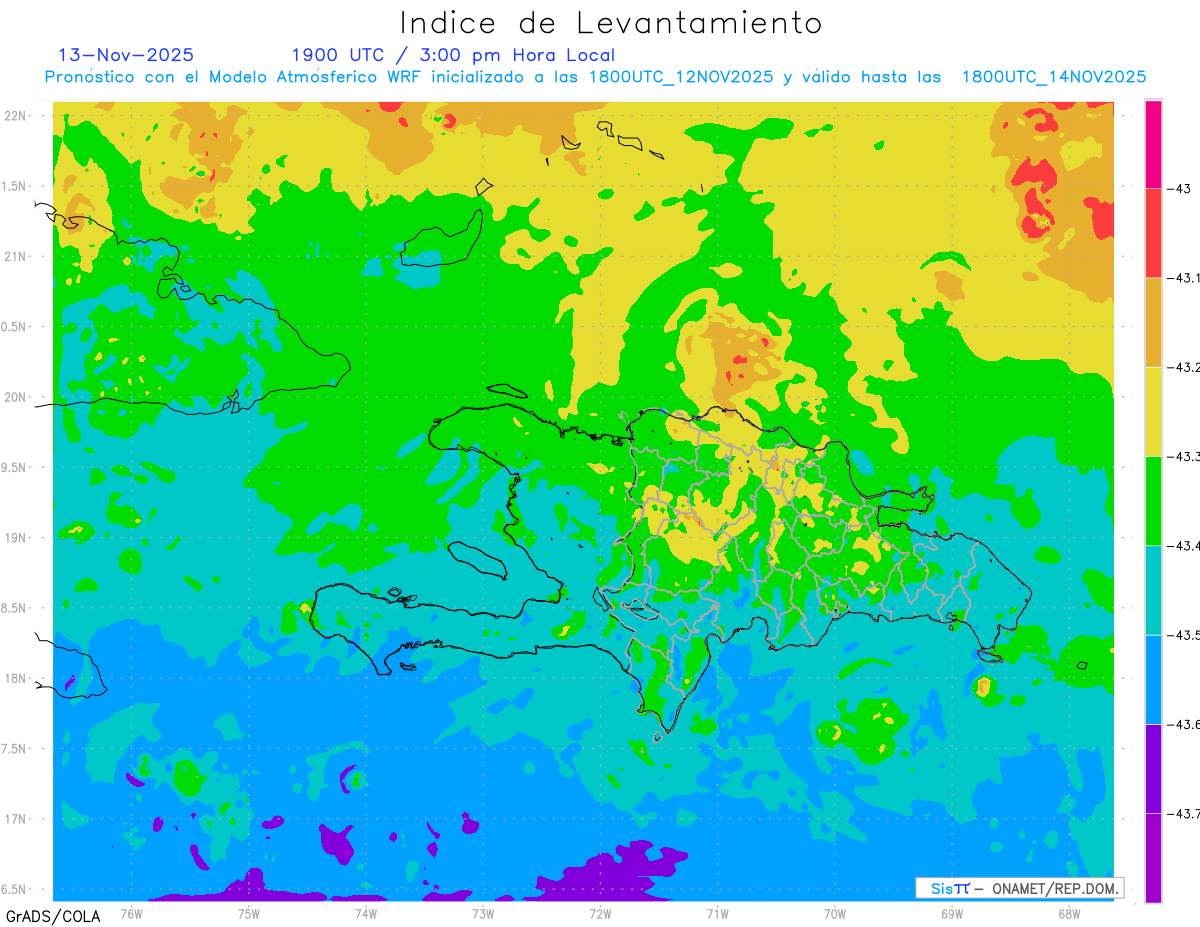The image size is (1200, 927).
Task: Click the '73W' longitude label
Action: pos(482,914)
